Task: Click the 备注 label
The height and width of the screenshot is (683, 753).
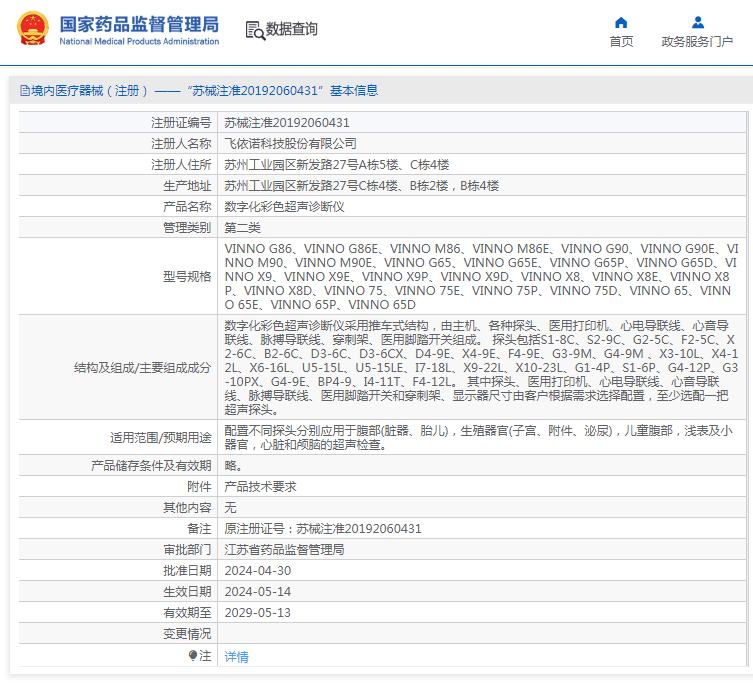Action: 199,529
